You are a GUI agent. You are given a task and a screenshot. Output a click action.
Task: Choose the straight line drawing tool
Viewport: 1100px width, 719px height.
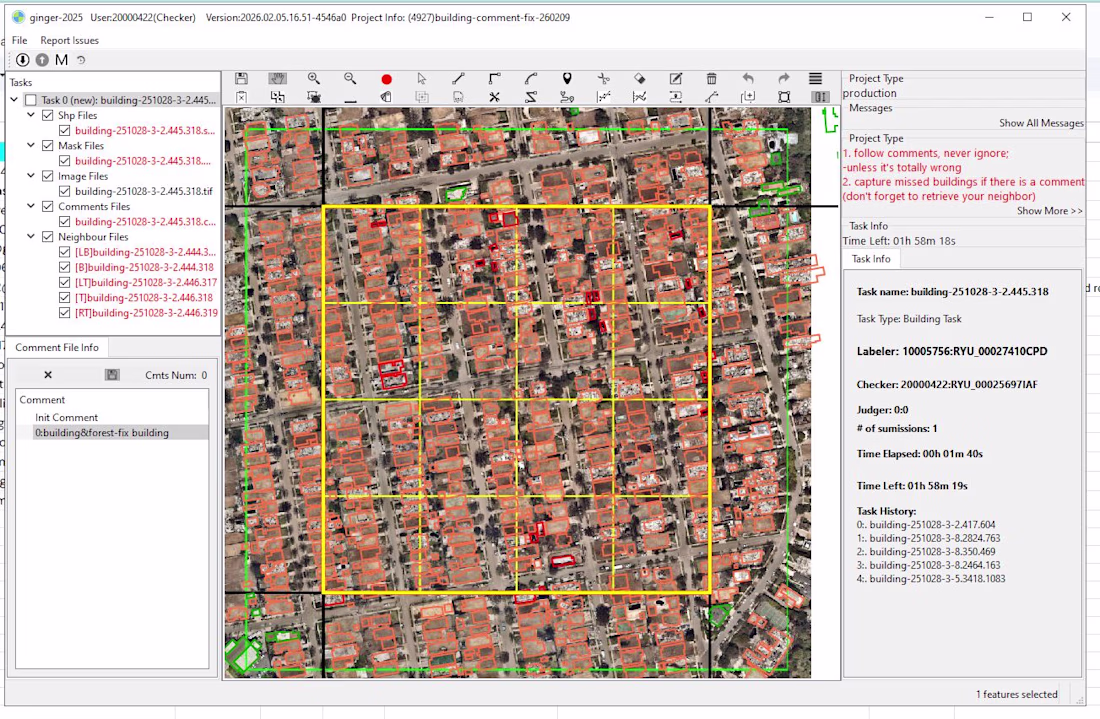point(458,79)
